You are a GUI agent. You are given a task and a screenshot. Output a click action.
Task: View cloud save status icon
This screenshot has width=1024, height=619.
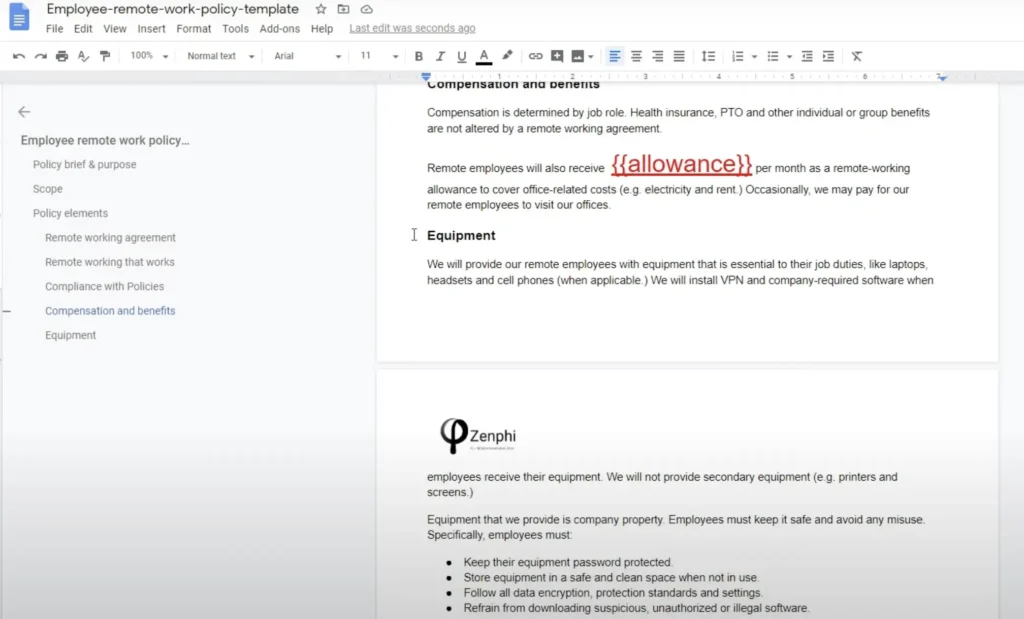tap(367, 9)
